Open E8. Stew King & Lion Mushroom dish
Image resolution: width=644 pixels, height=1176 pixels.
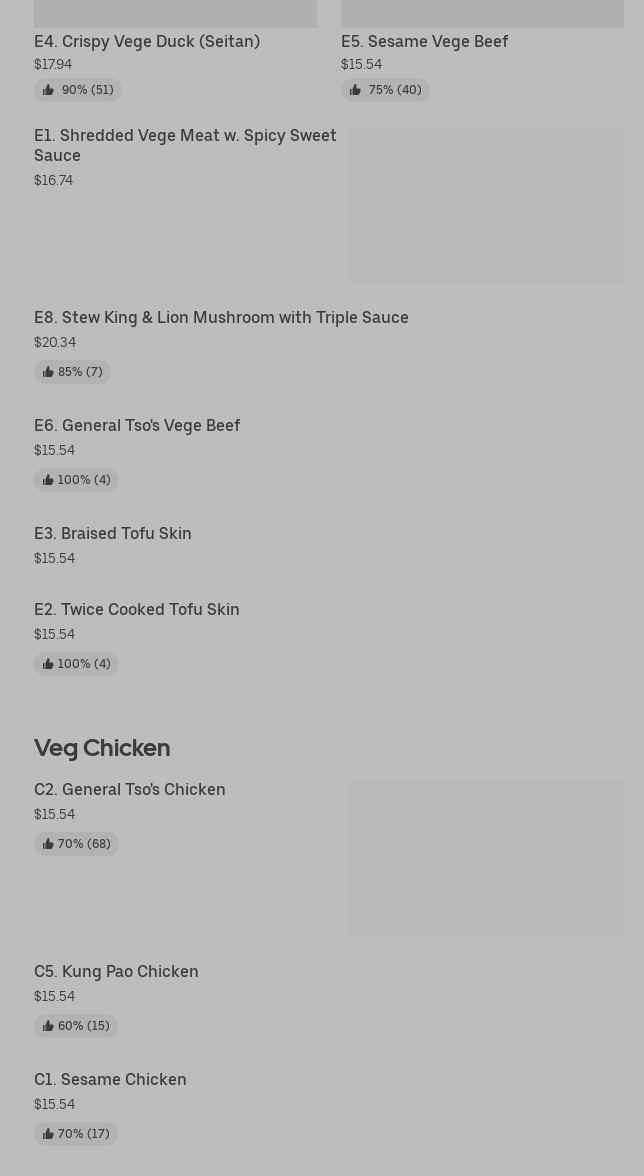pos(221,317)
